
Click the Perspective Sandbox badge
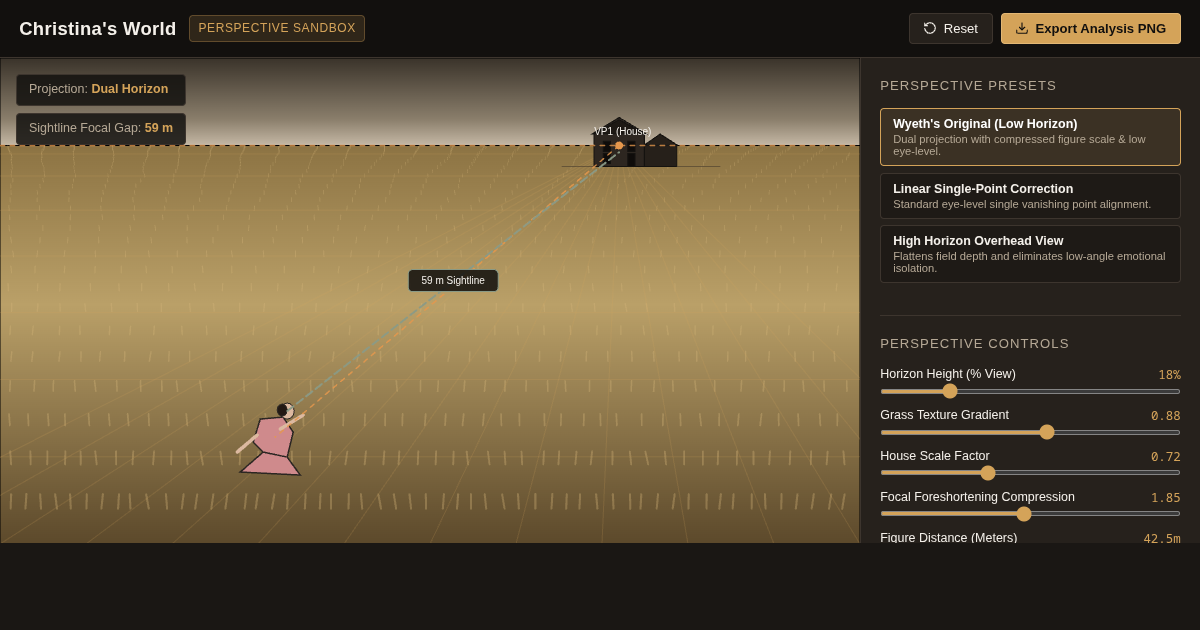(x=277, y=28)
